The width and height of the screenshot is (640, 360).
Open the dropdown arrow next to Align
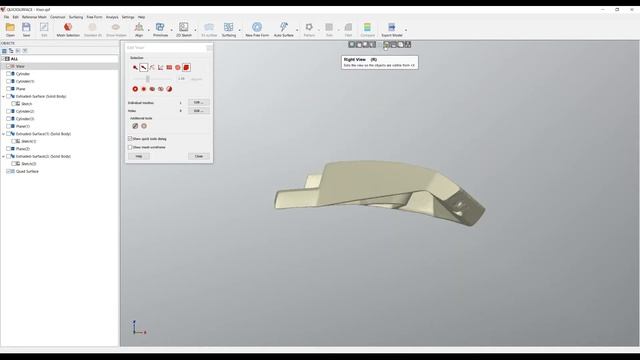[149, 30]
